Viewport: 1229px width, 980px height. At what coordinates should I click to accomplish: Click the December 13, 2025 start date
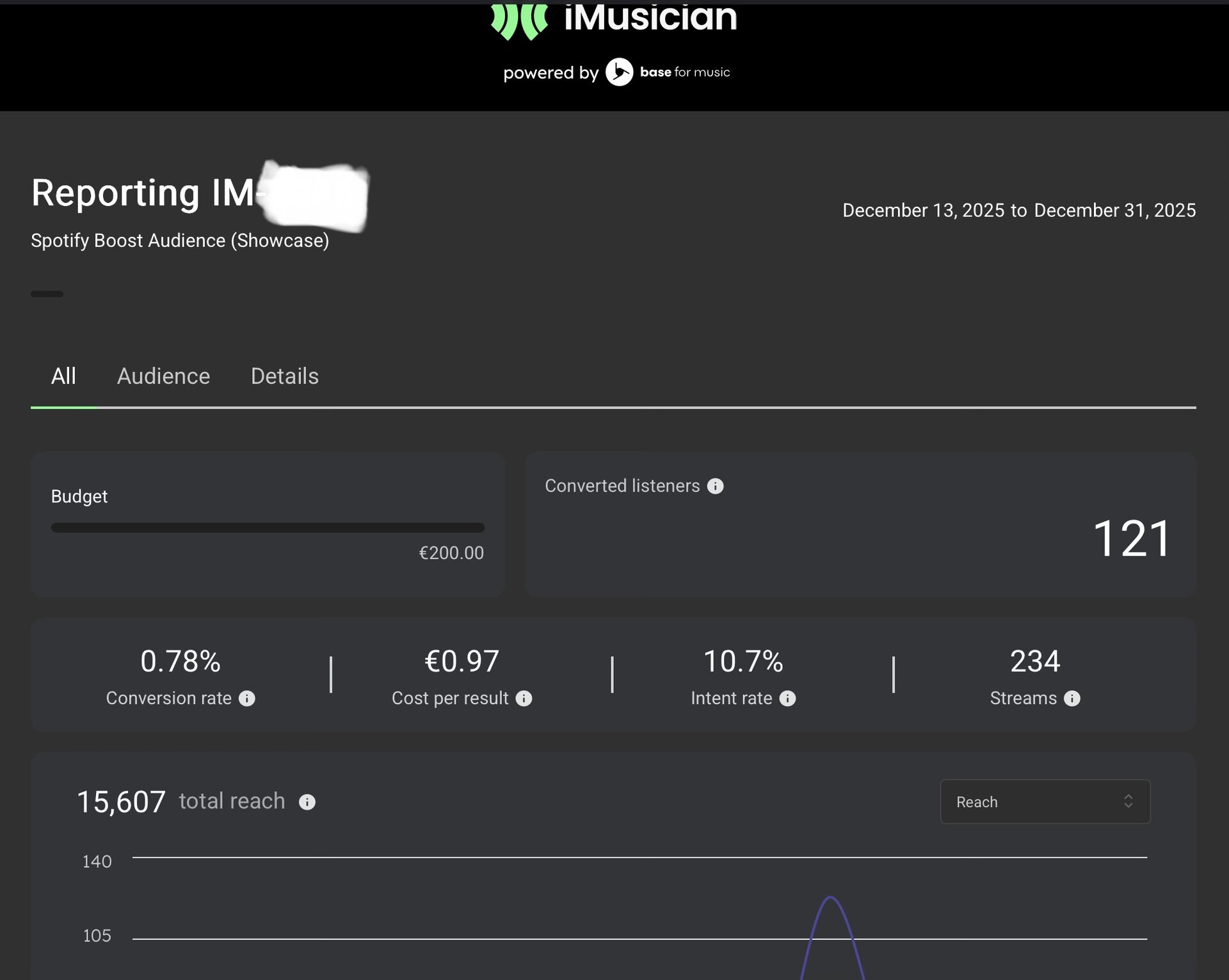click(923, 211)
